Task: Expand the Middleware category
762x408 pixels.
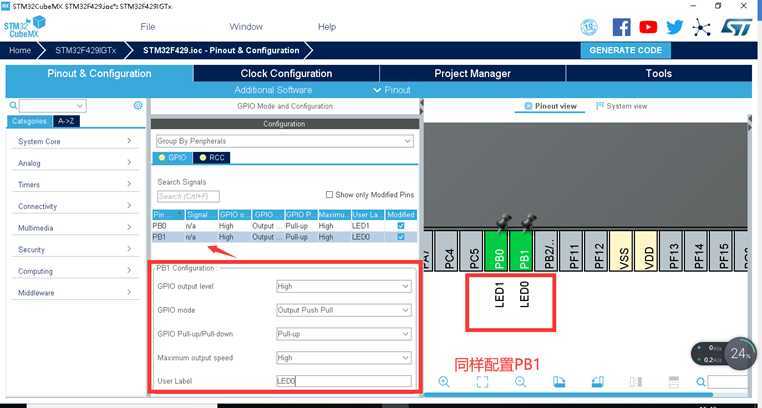Action: [75, 293]
